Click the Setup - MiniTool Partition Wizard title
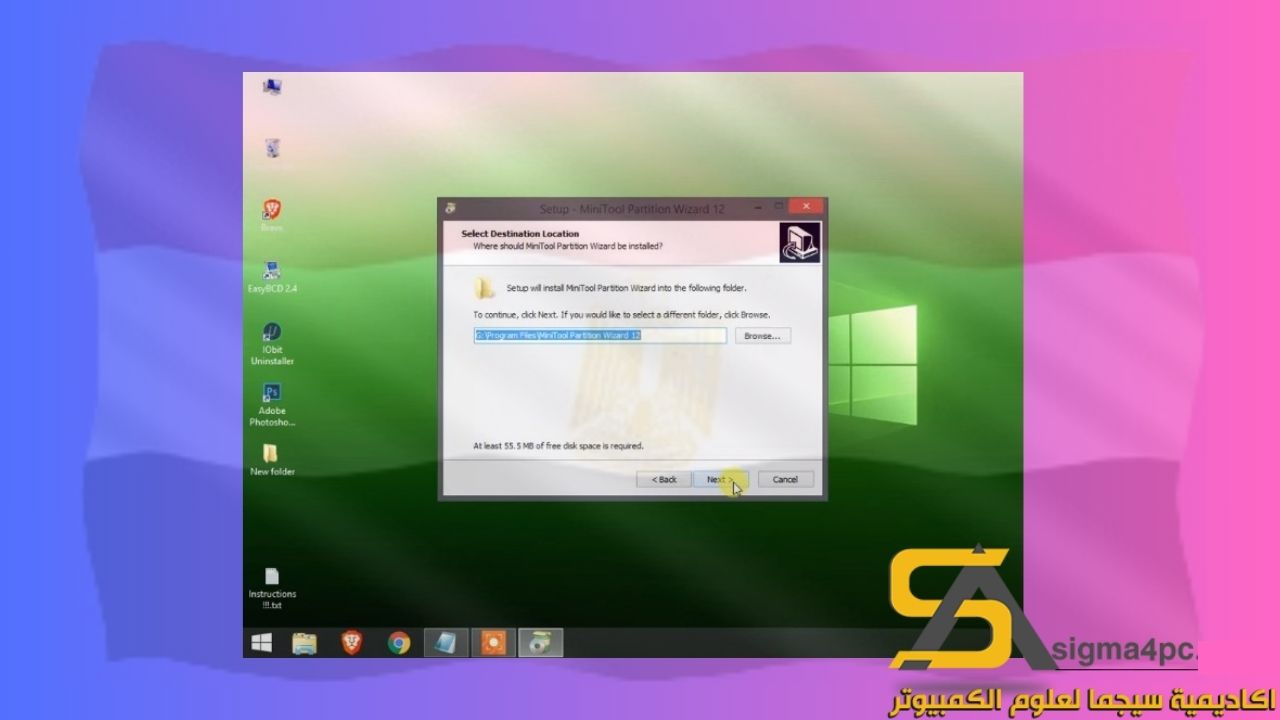This screenshot has width=1280, height=720. (632, 209)
